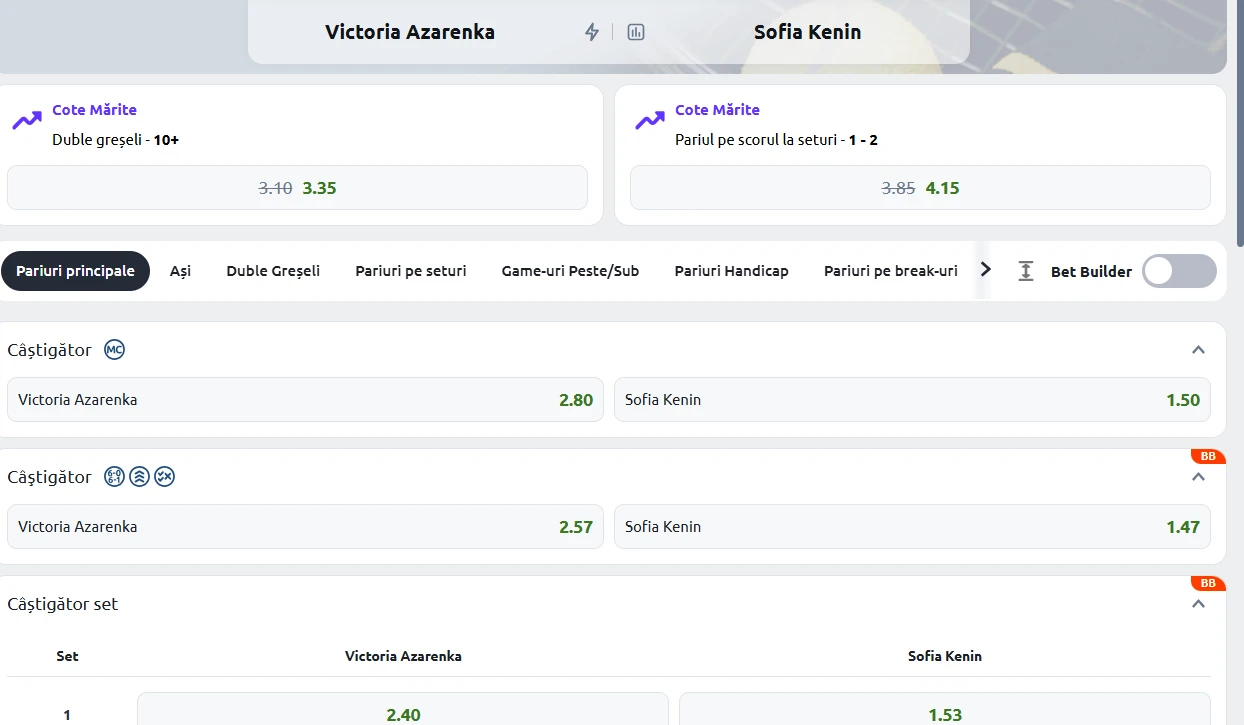Viewport: 1244px width, 725px height.
Task: Click the BB badge on second Câștigător market
Action: click(x=1208, y=456)
